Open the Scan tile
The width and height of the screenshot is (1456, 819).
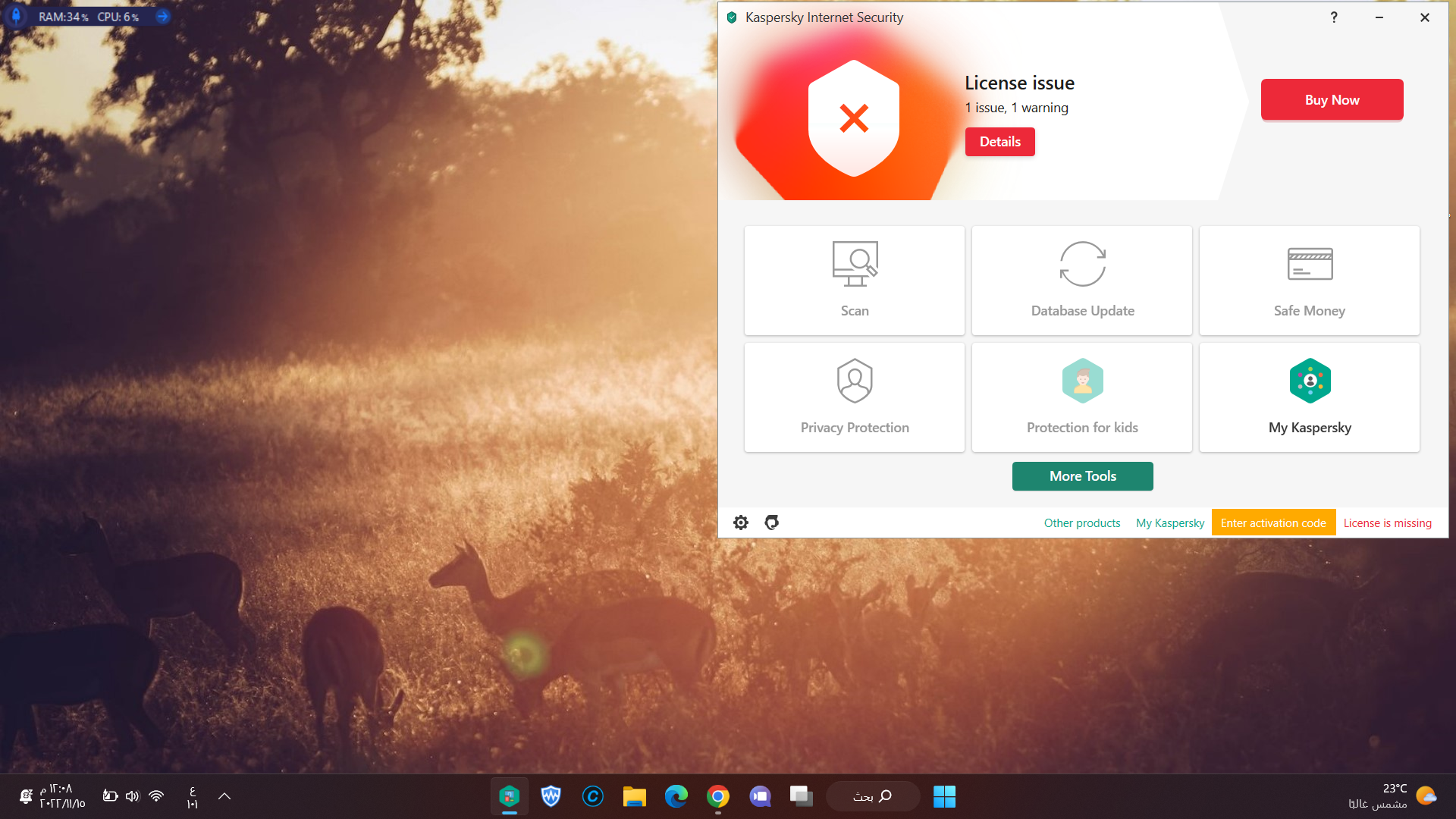coord(855,281)
